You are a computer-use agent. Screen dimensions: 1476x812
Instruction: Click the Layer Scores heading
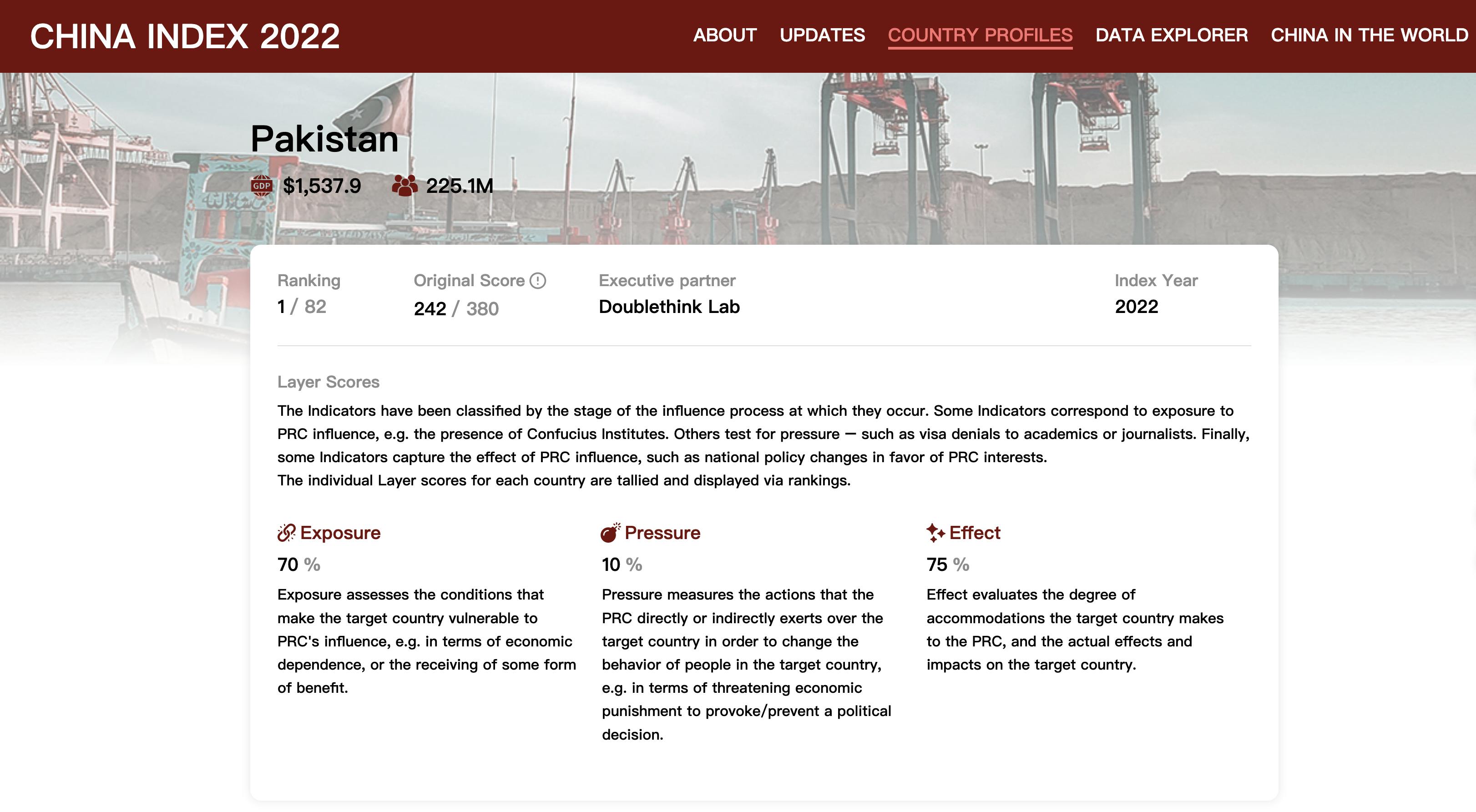coord(329,382)
